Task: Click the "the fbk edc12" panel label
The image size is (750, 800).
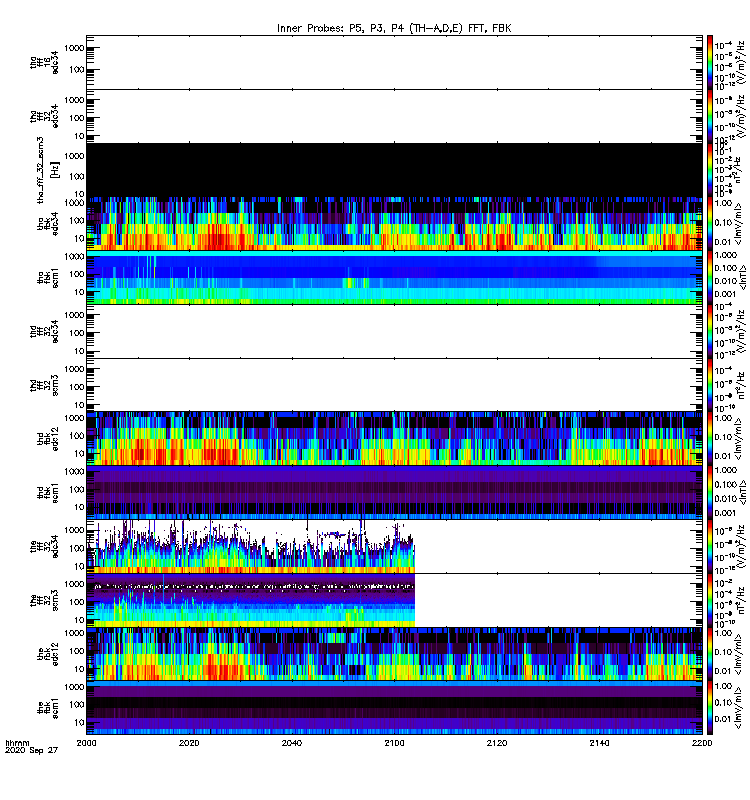Action: (47, 654)
